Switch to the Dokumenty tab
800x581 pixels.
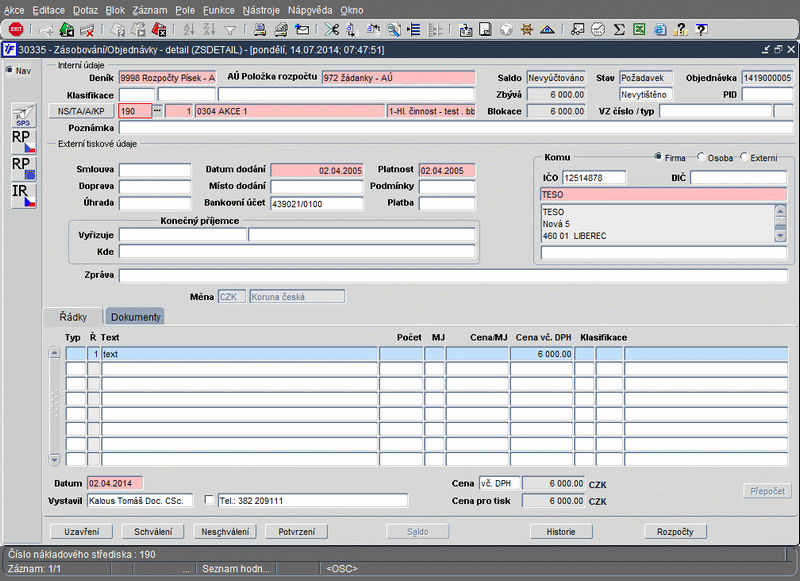point(135,317)
